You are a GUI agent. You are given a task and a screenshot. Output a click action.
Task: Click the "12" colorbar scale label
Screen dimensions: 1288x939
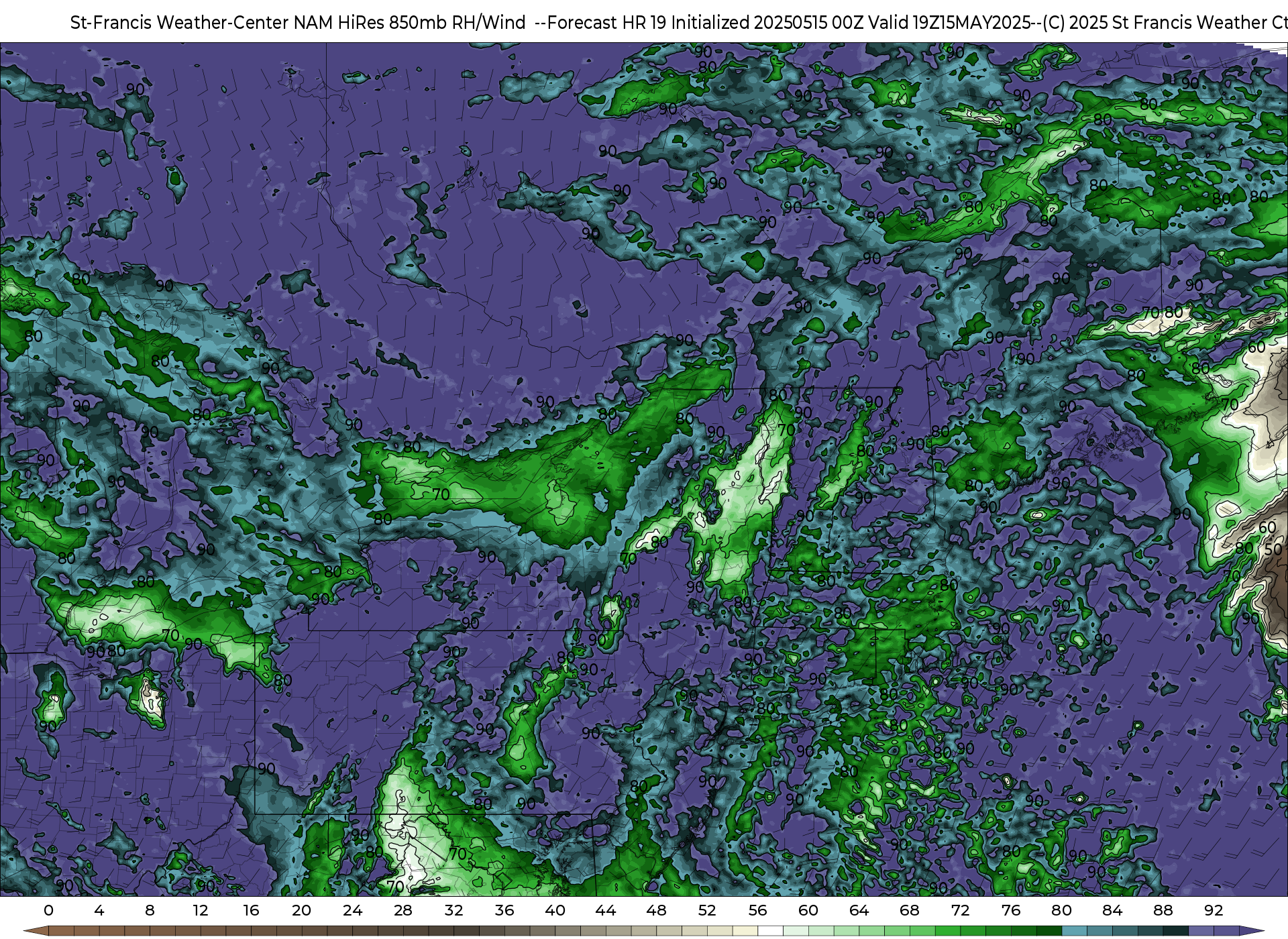(201, 910)
